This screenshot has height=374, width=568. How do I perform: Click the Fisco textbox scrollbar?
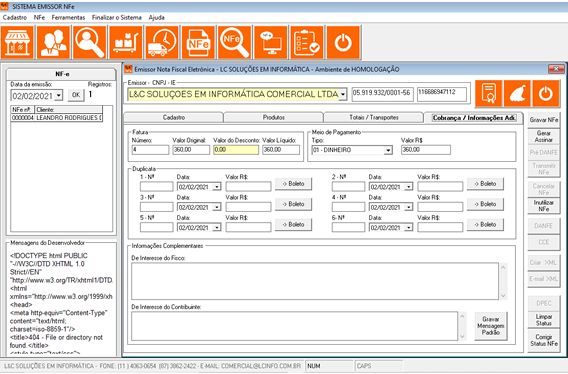503,281
